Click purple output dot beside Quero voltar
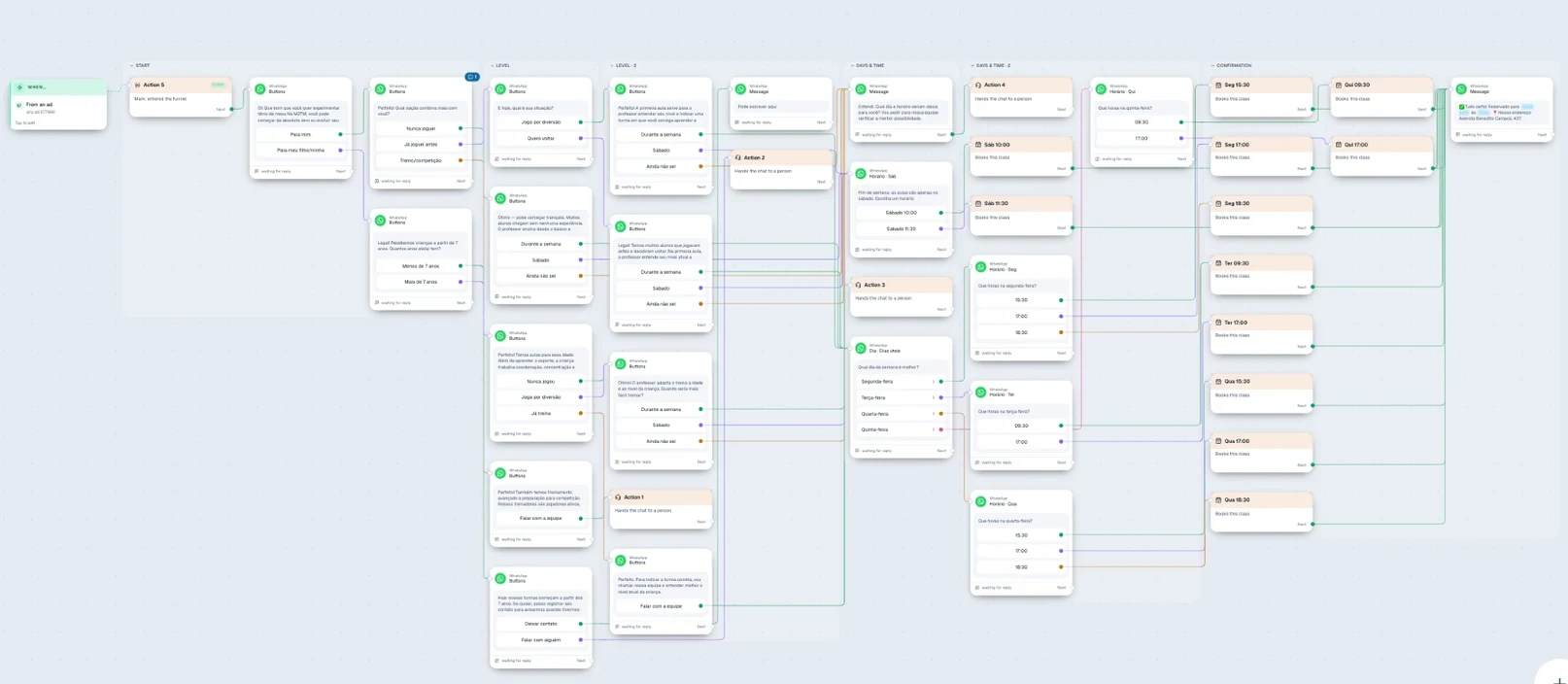 tap(581, 138)
